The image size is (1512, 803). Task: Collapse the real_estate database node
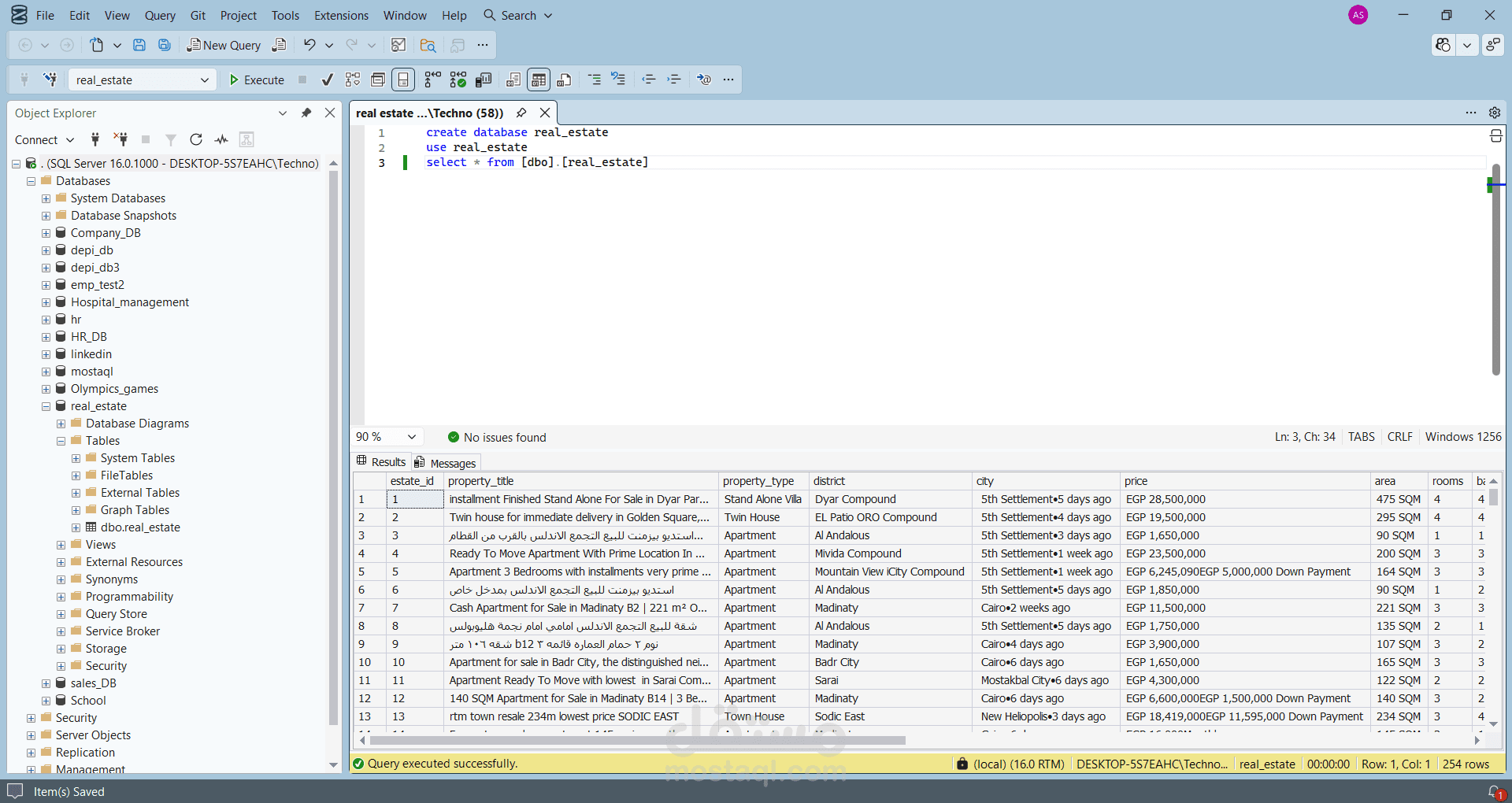[x=46, y=406]
